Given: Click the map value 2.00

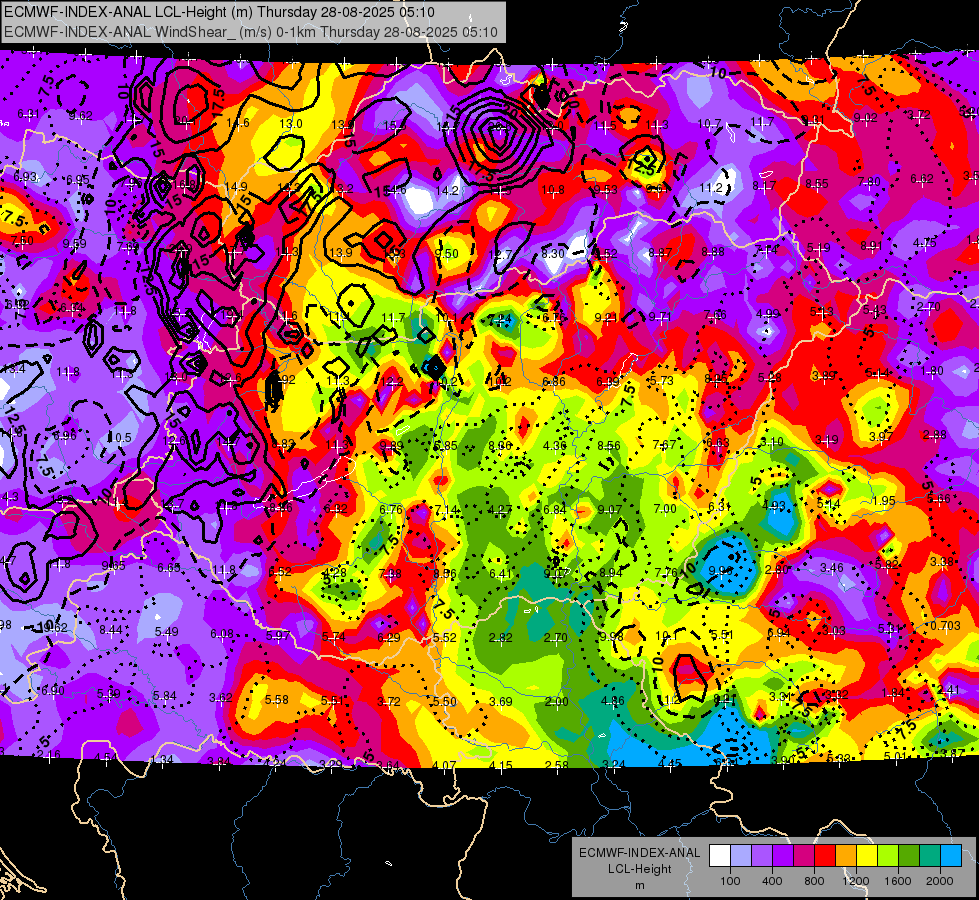Looking at the screenshot, I should pos(556,701).
